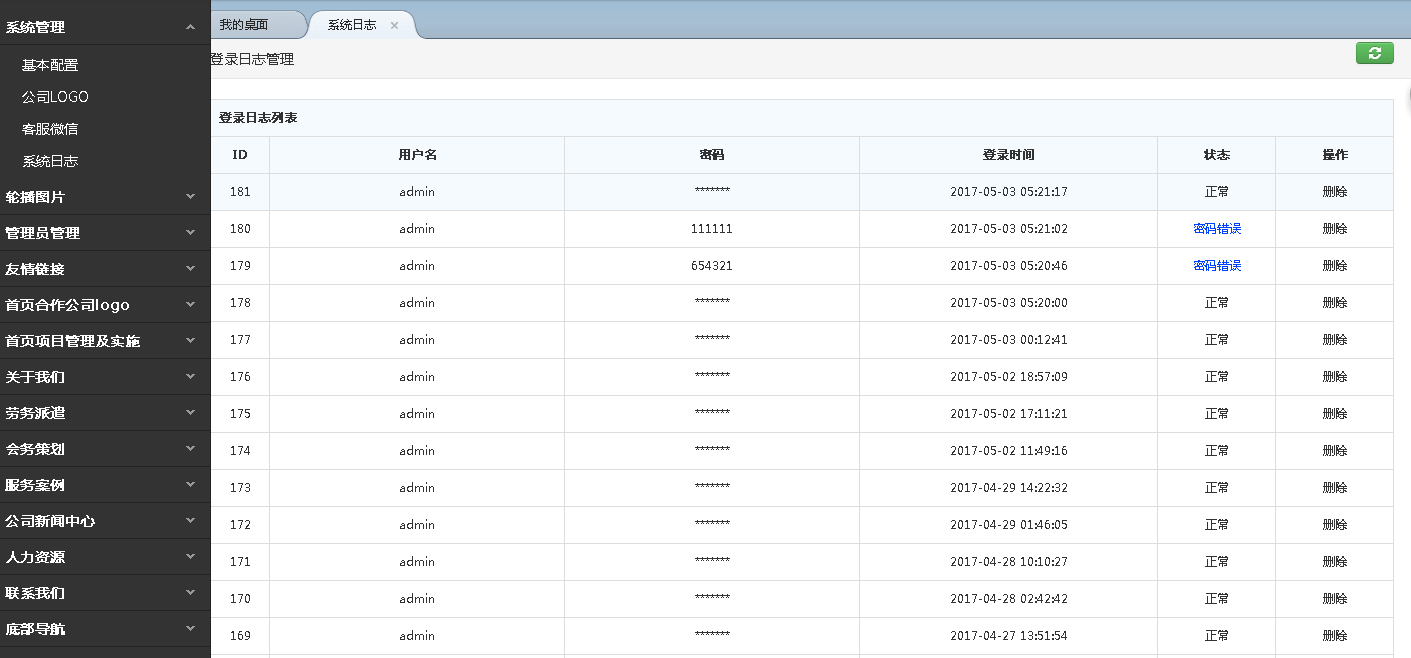The height and width of the screenshot is (658, 1411).
Task: Expand the 管理员管理 sidebar menu
Action: tap(190, 233)
